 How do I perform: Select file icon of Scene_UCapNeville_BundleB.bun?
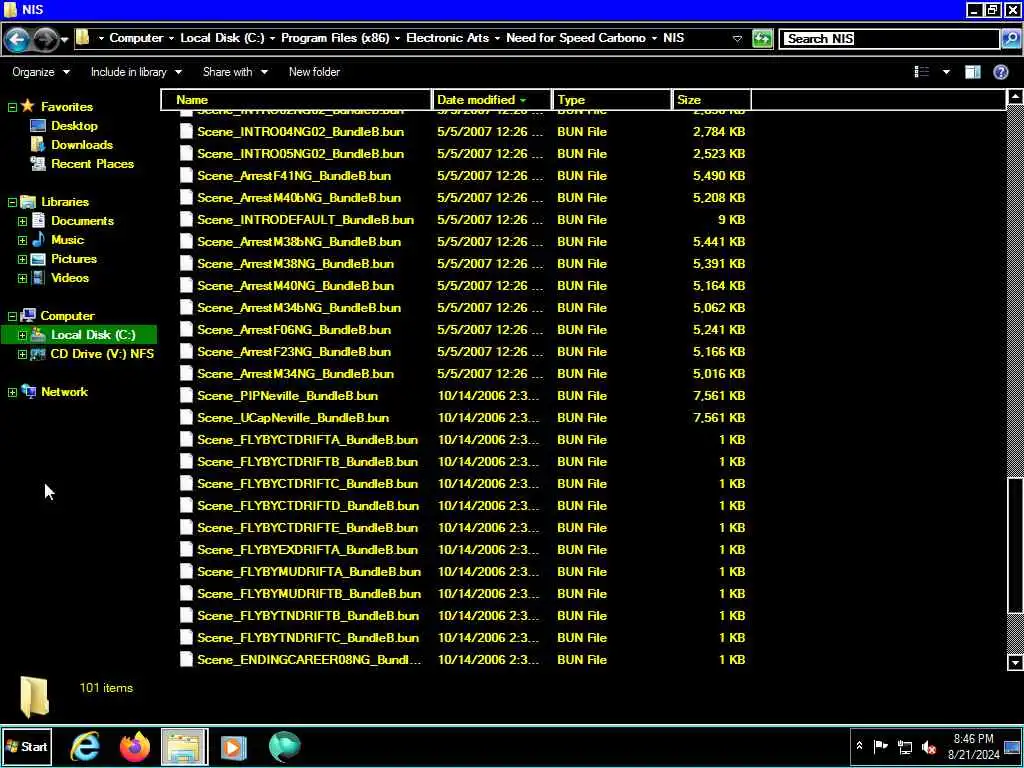(x=186, y=418)
